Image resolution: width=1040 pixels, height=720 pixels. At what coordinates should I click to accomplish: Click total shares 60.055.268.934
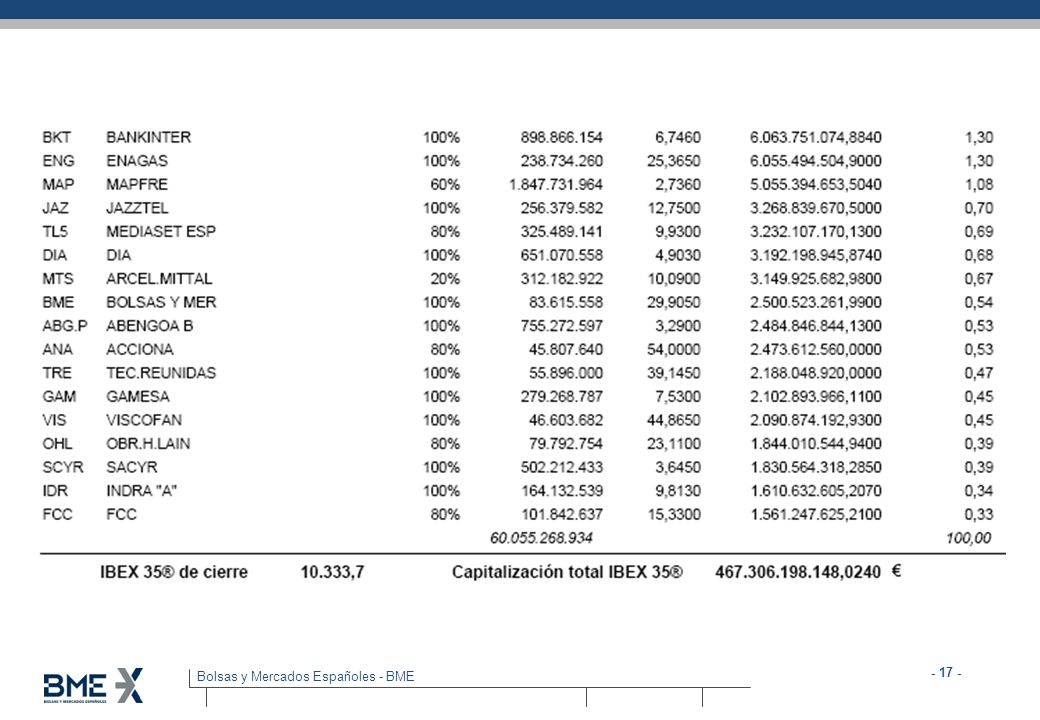[541, 538]
